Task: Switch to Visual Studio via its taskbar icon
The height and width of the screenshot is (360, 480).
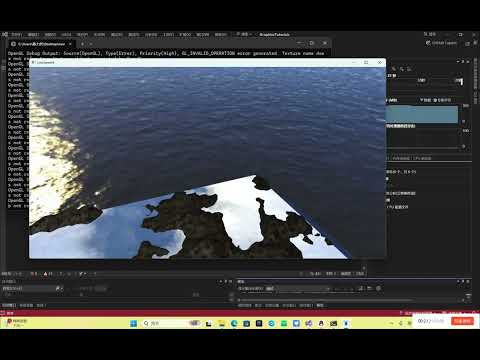Action: (309, 323)
